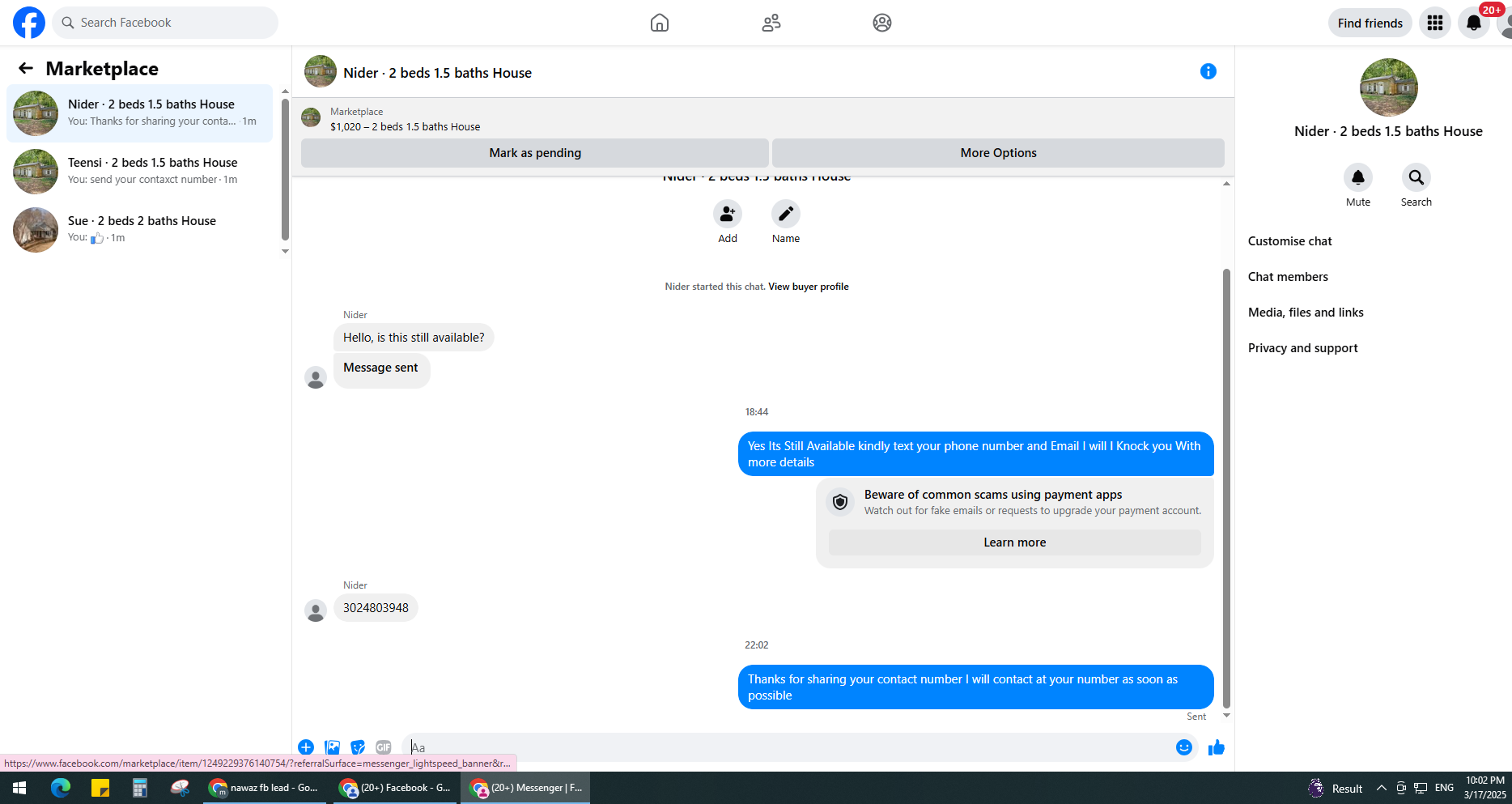Click the Marketplace listing thumbnail in banner

coord(311,118)
